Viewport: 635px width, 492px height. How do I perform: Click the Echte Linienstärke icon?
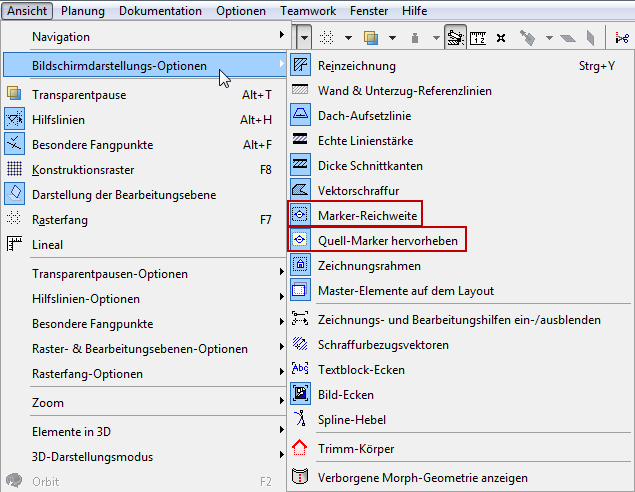(300, 140)
